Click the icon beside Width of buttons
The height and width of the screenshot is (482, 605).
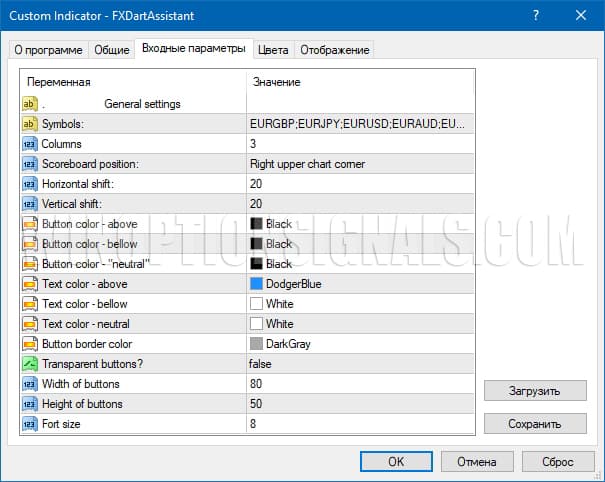[29, 384]
